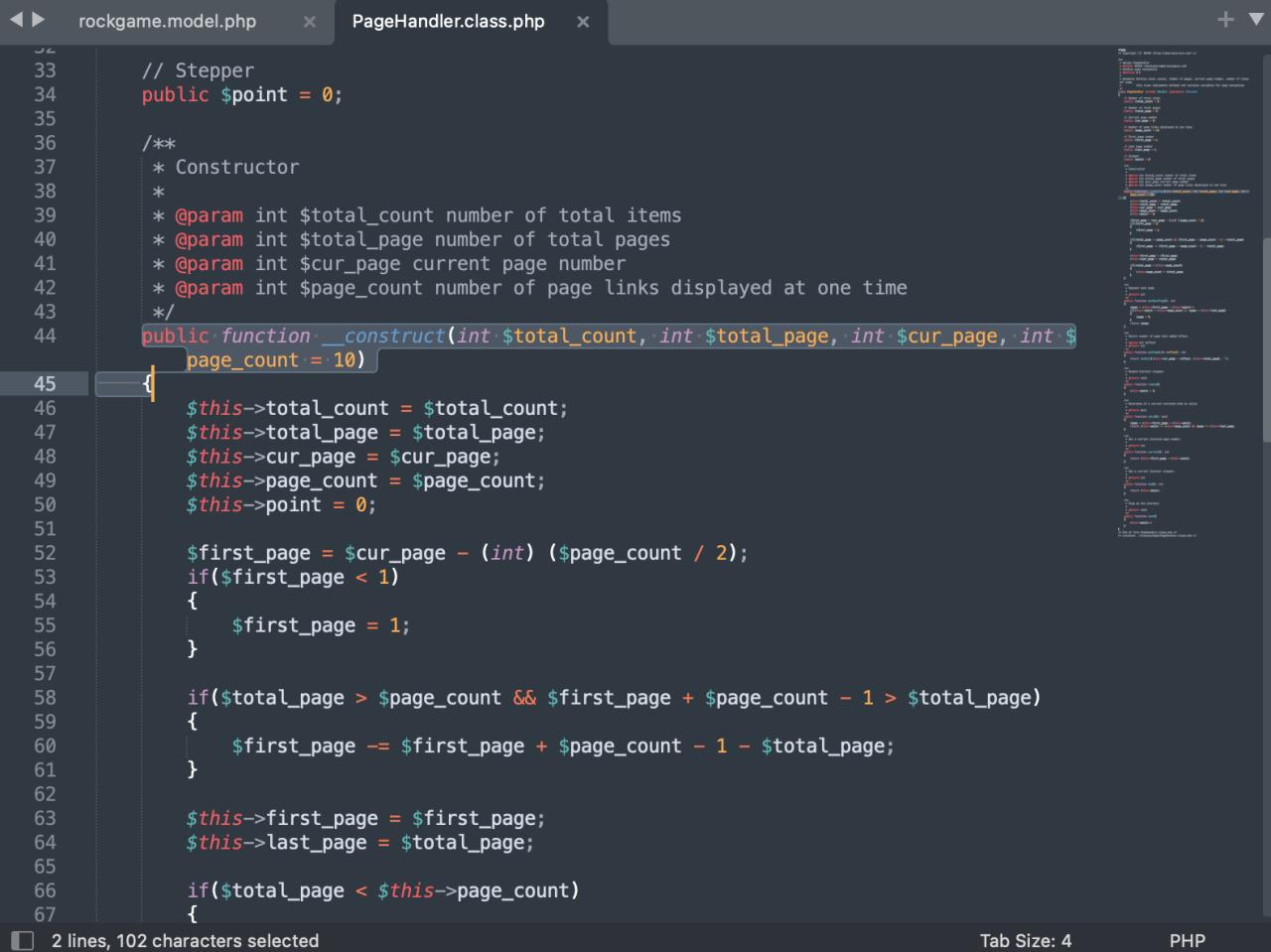Click the '$first_page = $cur_page -' line
Image resolution: width=1271 pixels, height=952 pixels.
pyautogui.click(x=468, y=553)
